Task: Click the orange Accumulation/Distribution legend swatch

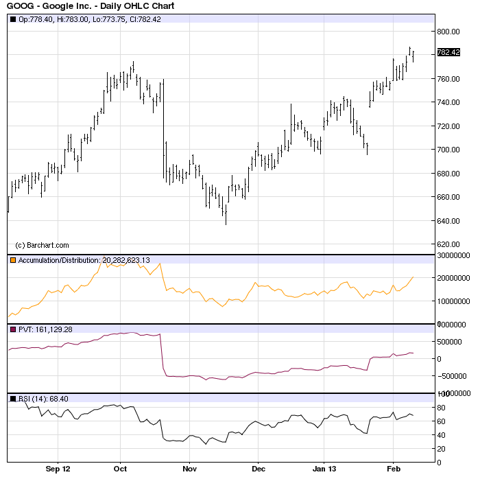Action: click(13, 260)
